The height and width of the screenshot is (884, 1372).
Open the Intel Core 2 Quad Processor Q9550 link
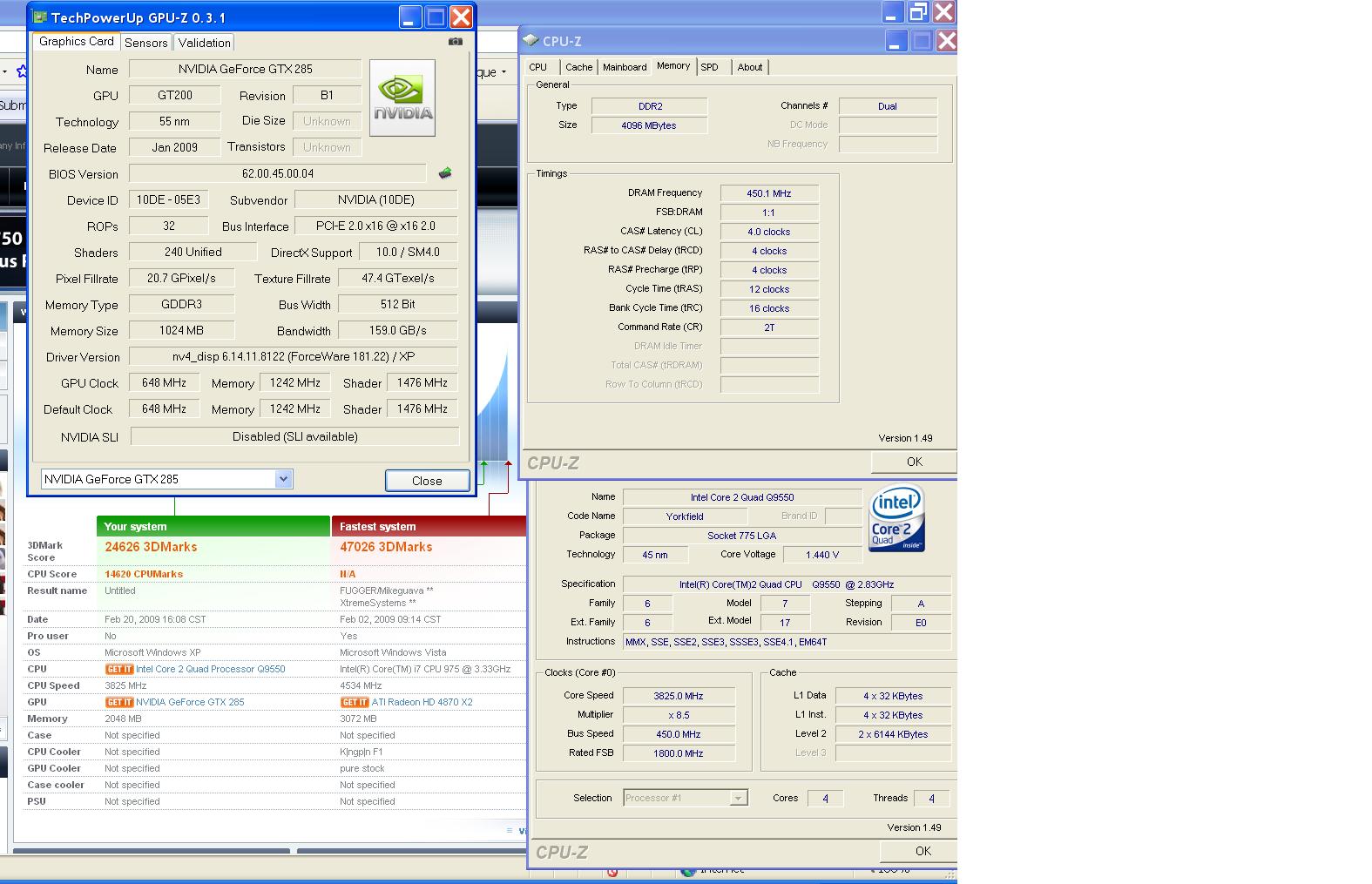pyautogui.click(x=211, y=669)
